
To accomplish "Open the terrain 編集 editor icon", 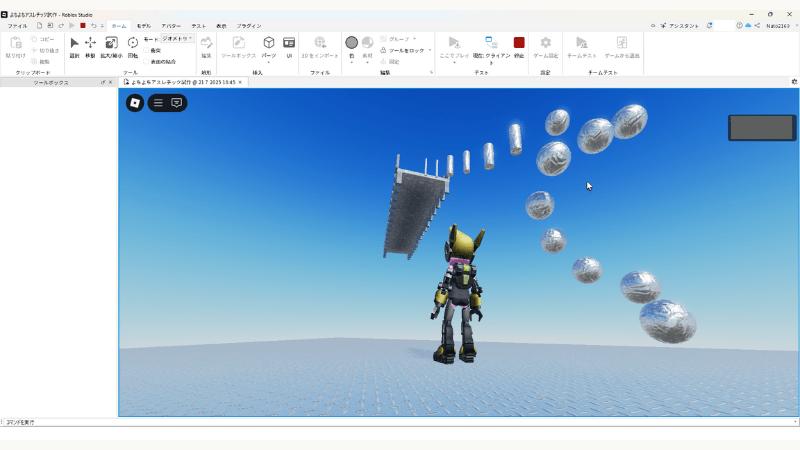I will coord(206,43).
